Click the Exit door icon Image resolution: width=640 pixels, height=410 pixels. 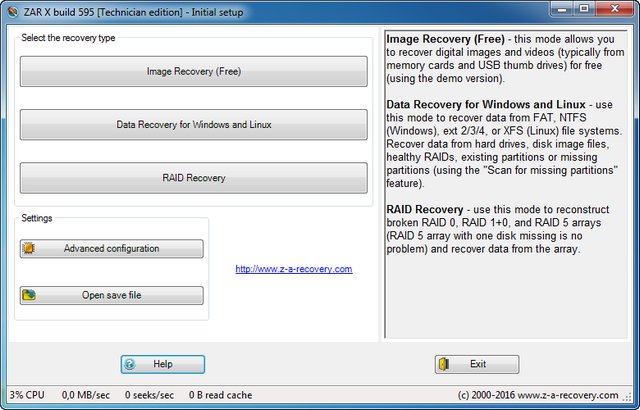tap(444, 364)
